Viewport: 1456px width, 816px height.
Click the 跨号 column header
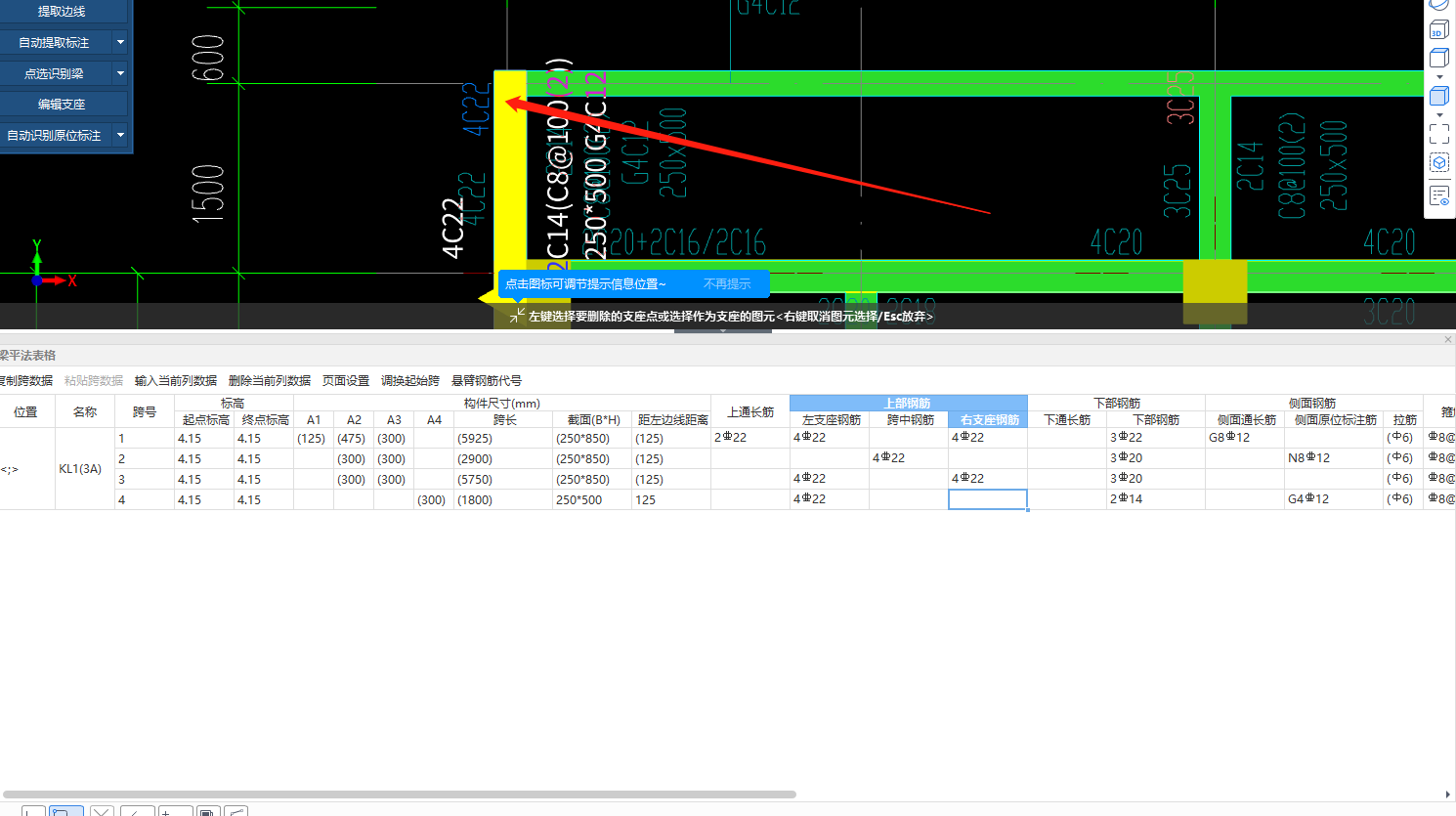tap(145, 411)
